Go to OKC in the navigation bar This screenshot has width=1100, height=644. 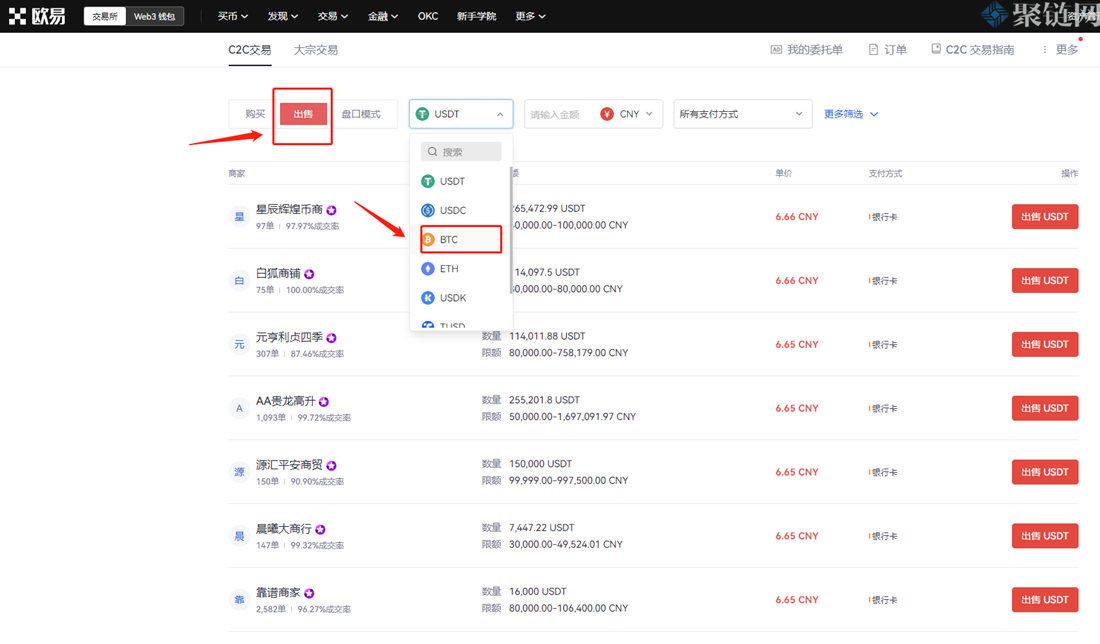point(428,16)
